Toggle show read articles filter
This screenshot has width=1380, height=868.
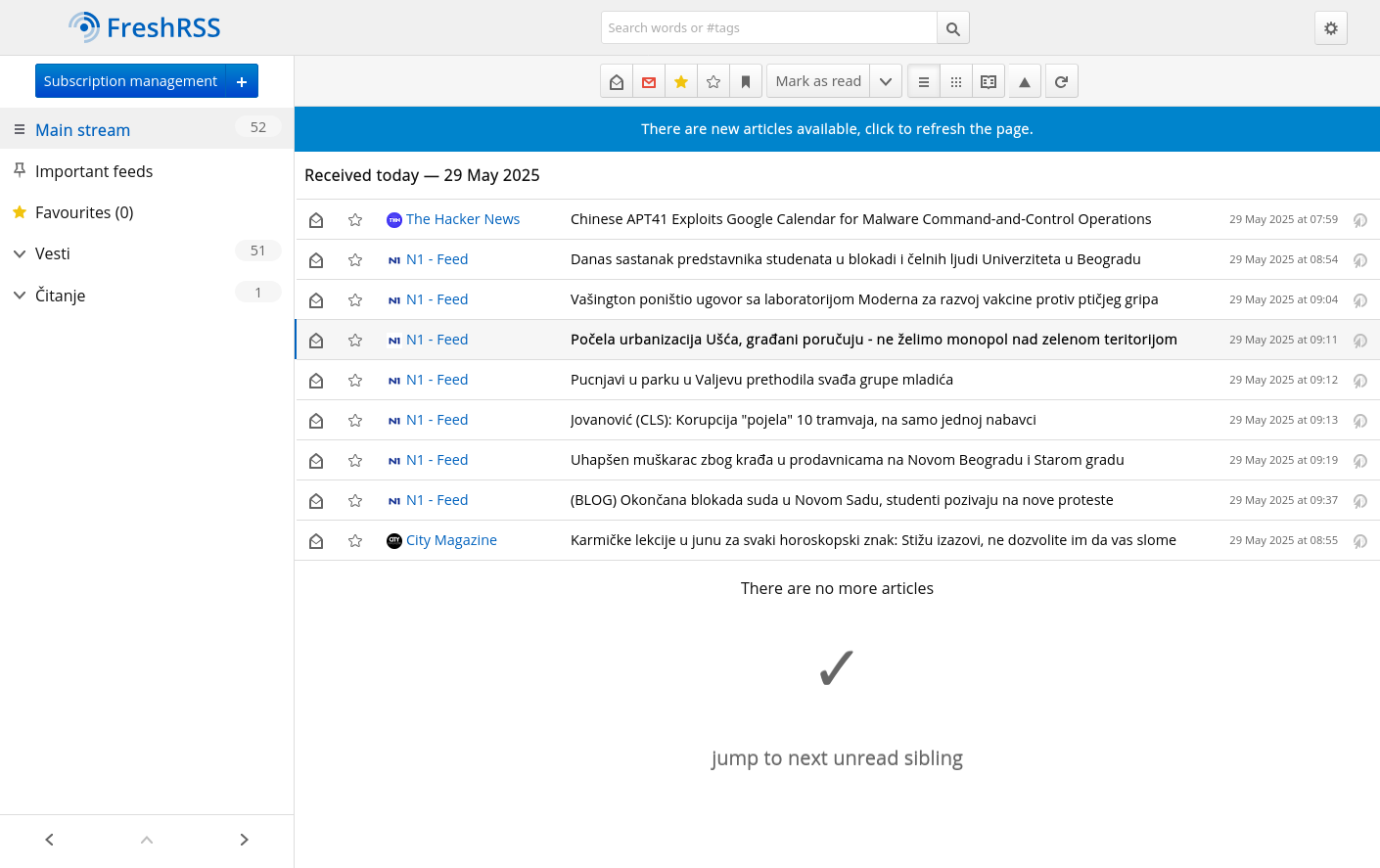pos(617,81)
